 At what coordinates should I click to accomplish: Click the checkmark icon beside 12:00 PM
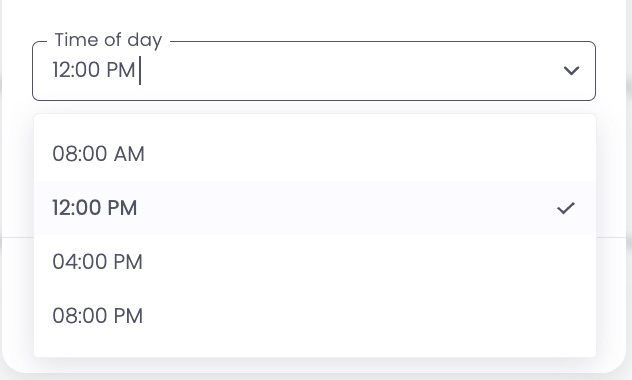(566, 208)
